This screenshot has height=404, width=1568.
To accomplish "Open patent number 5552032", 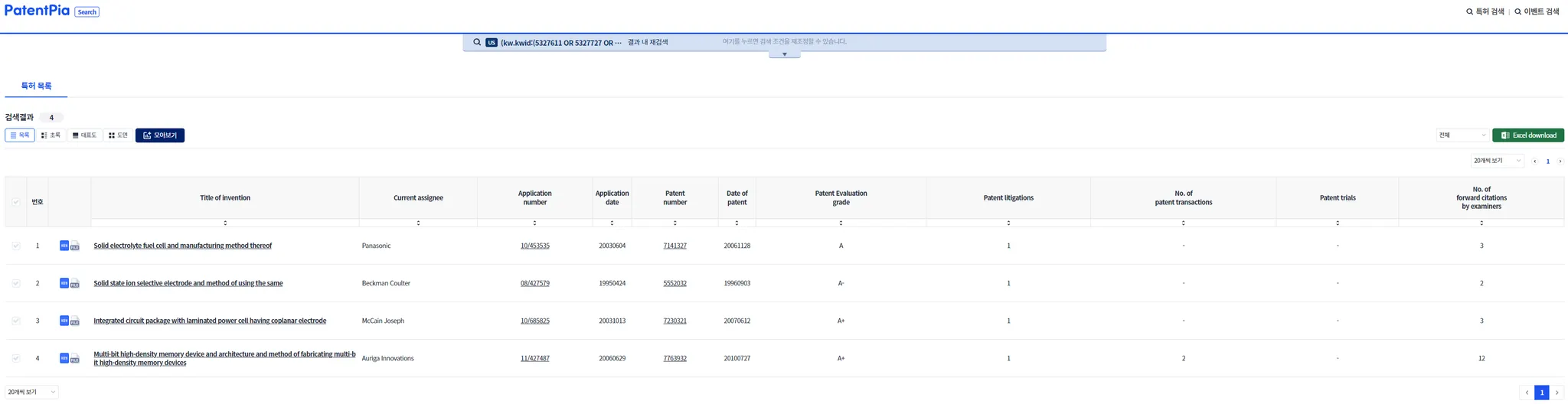I will pyautogui.click(x=675, y=283).
